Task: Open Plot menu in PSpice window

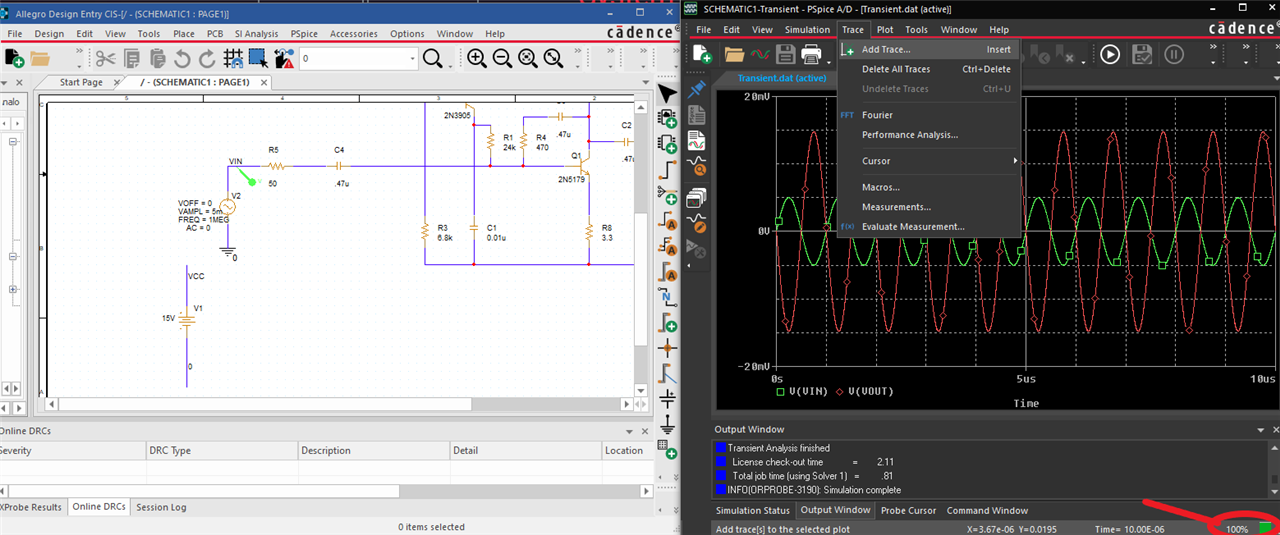Action: tap(885, 29)
